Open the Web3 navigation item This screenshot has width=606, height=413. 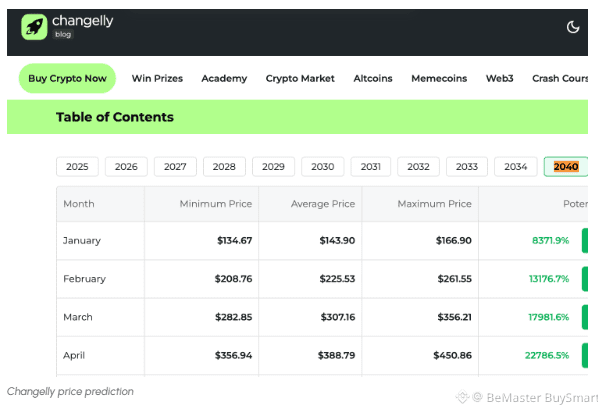click(x=499, y=78)
